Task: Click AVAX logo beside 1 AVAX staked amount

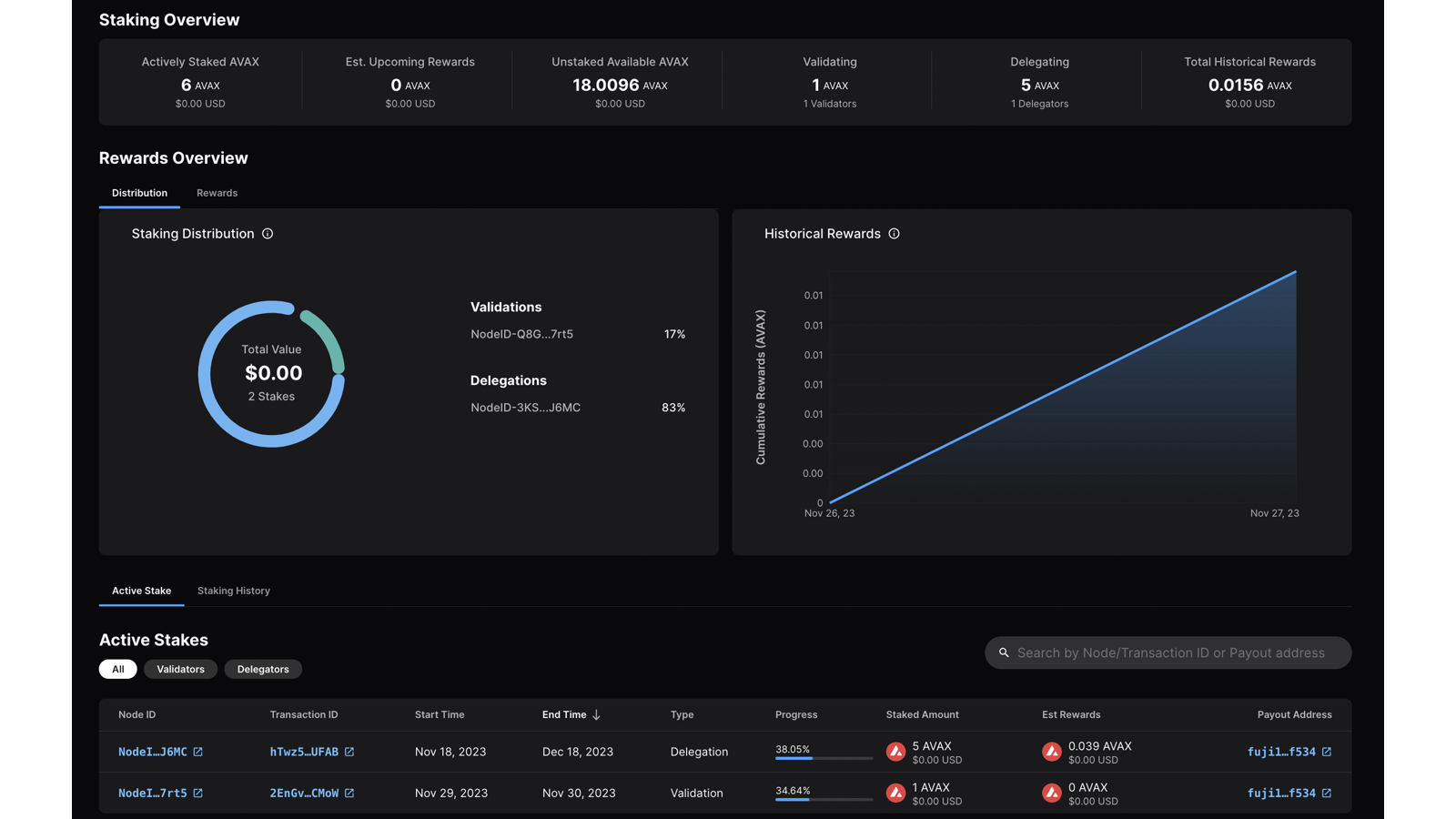Action: 895,794
